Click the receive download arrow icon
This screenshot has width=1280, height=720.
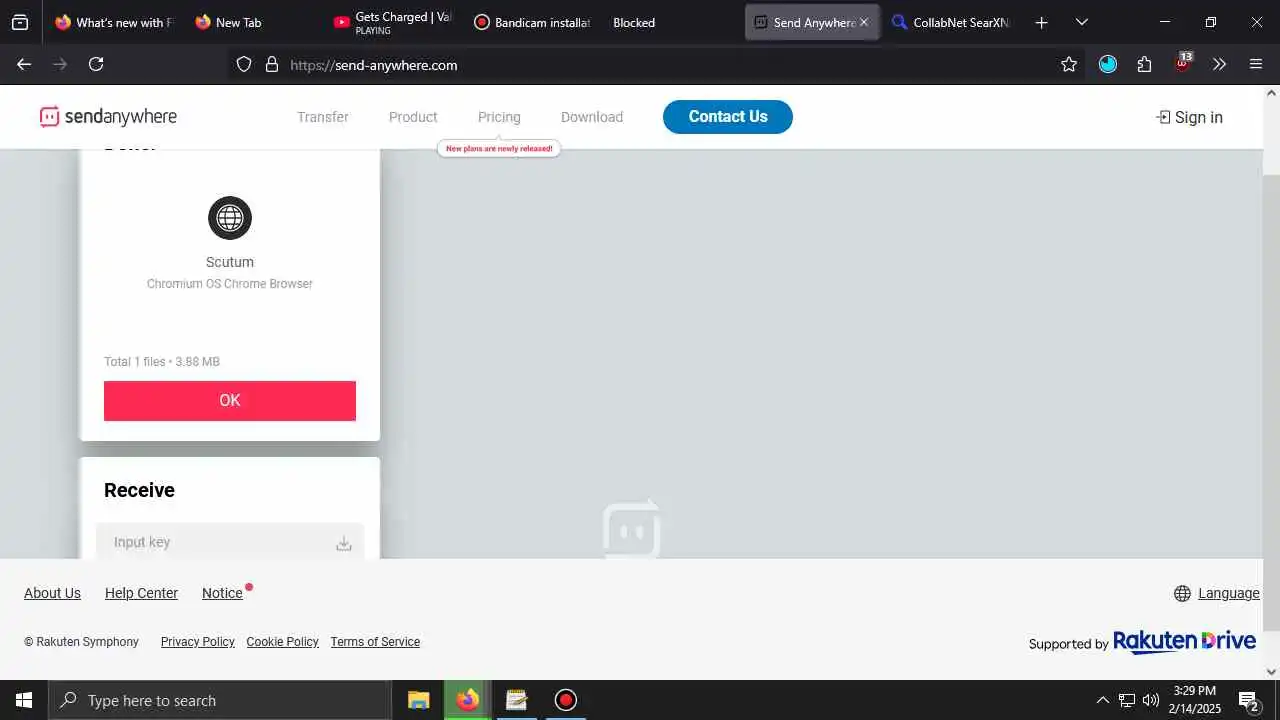[x=344, y=543]
